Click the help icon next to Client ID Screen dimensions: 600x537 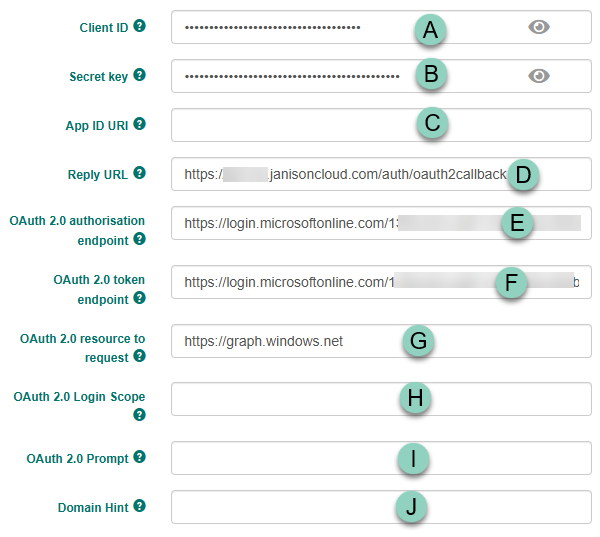(139, 27)
